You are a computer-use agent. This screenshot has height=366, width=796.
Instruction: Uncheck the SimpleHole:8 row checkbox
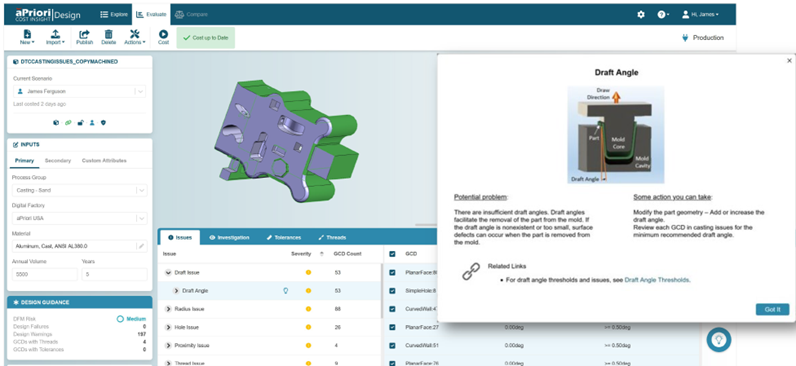392,291
